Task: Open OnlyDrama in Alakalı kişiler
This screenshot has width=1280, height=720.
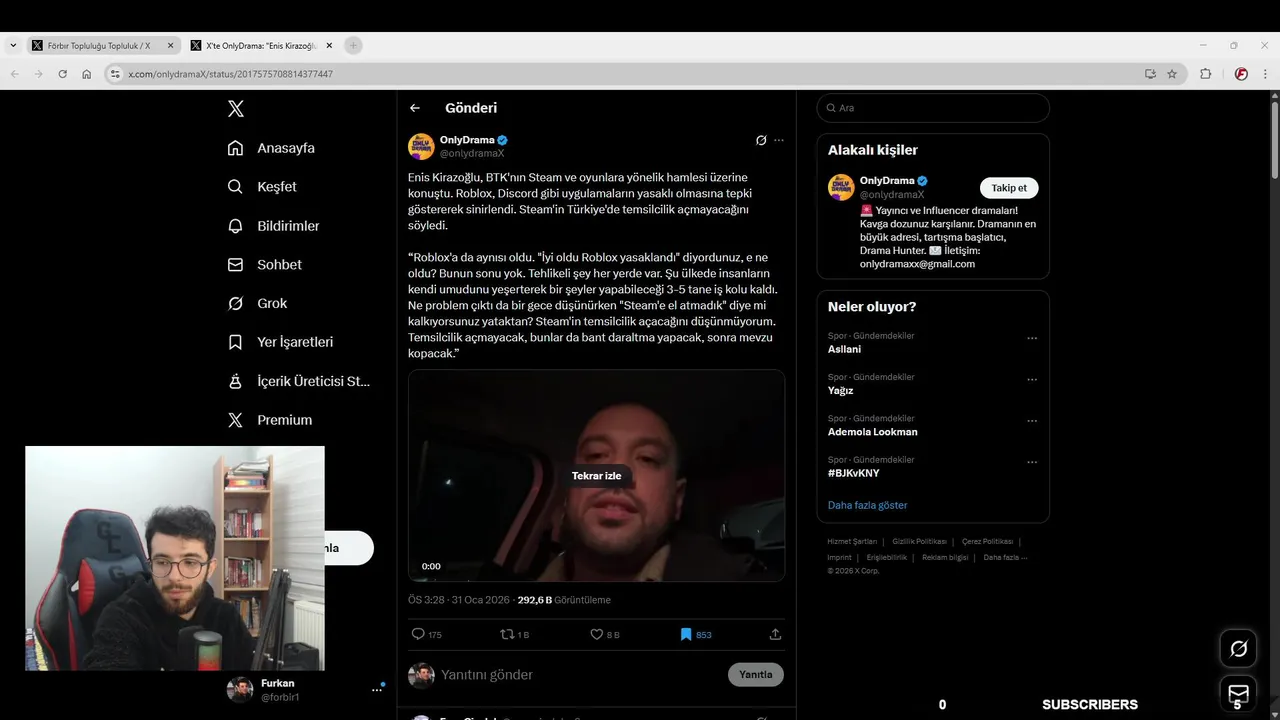Action: pyautogui.click(x=887, y=181)
